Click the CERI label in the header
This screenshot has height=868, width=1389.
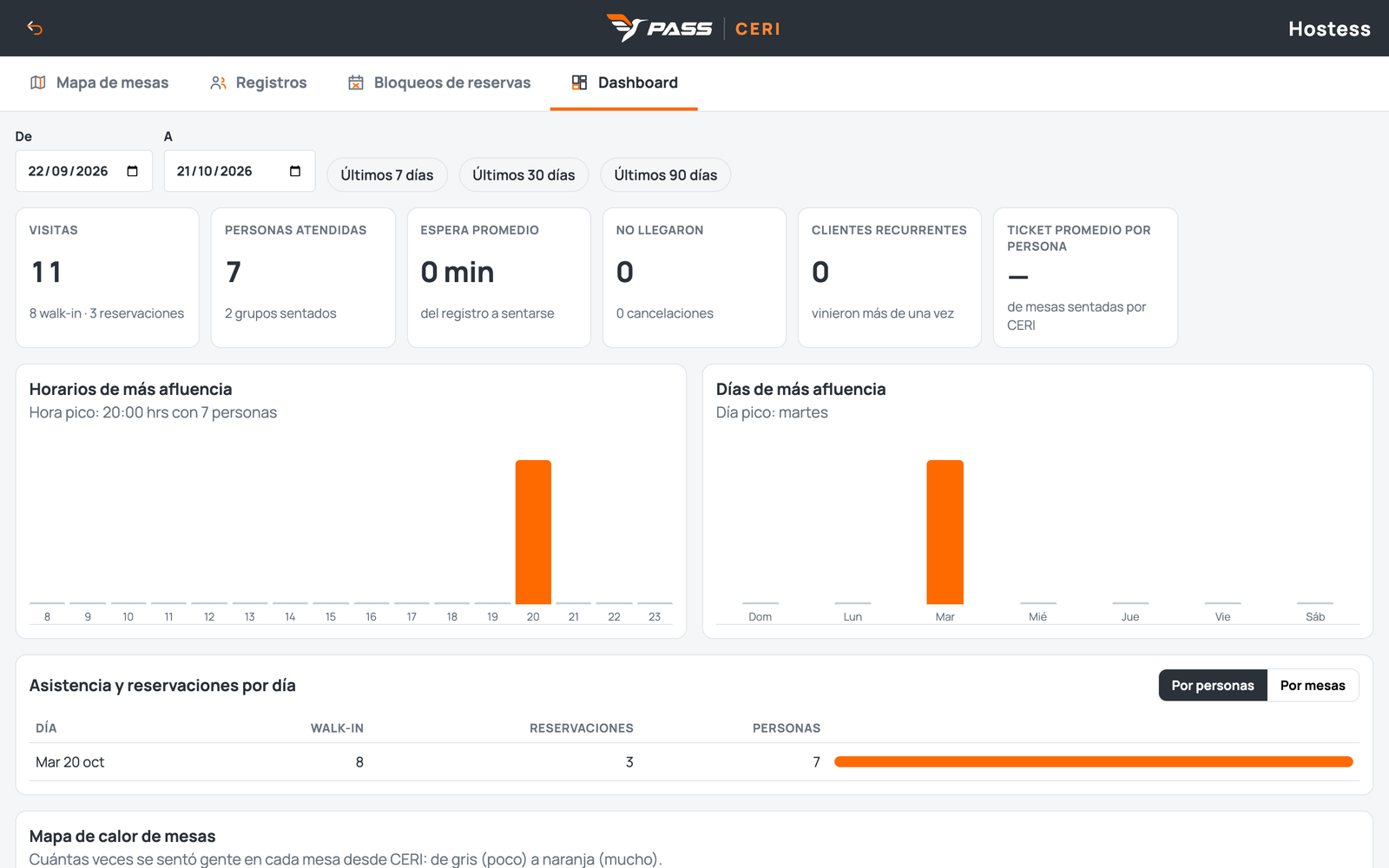tap(758, 29)
